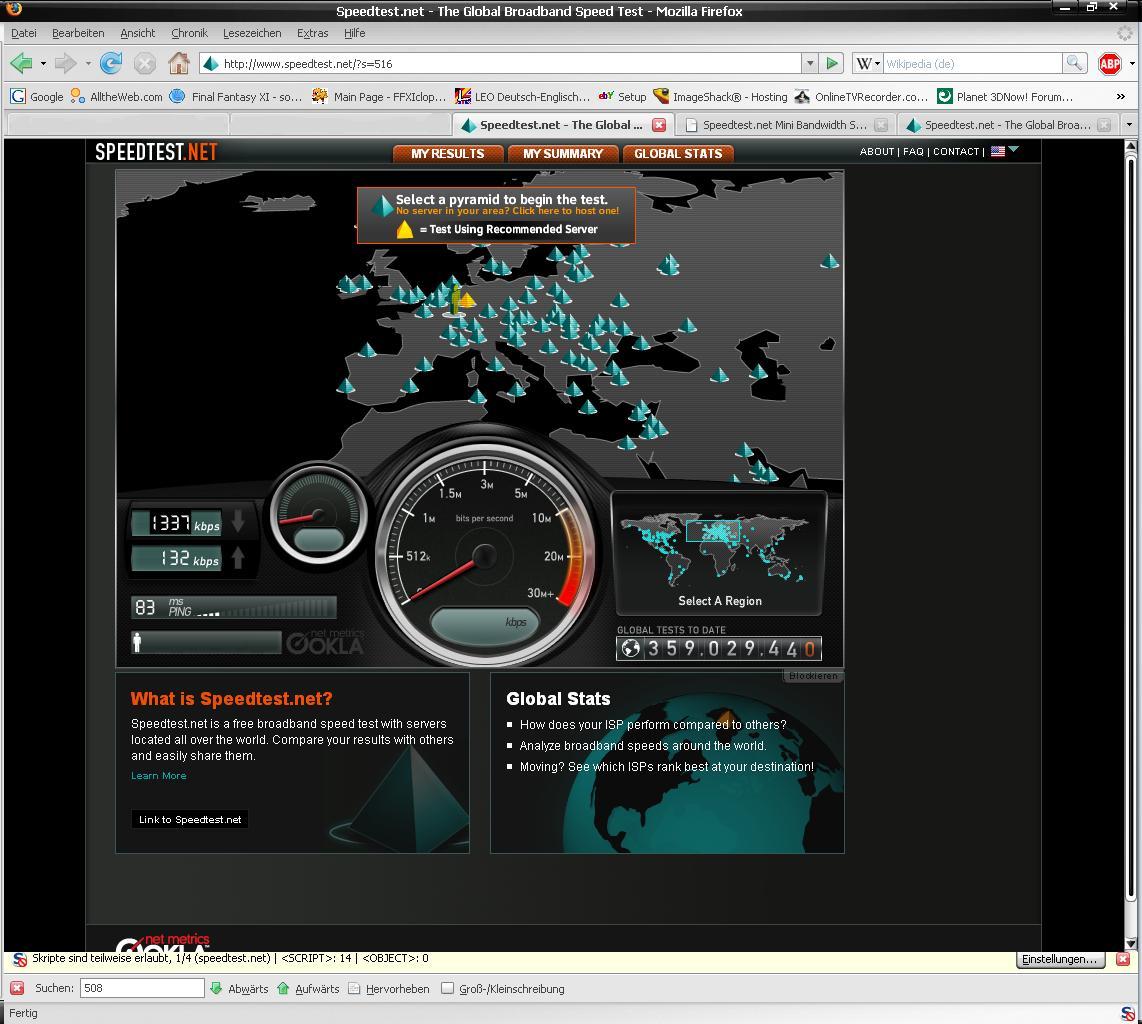The image size is (1142, 1024).
Task: Open the Chronik menu
Action: [189, 33]
